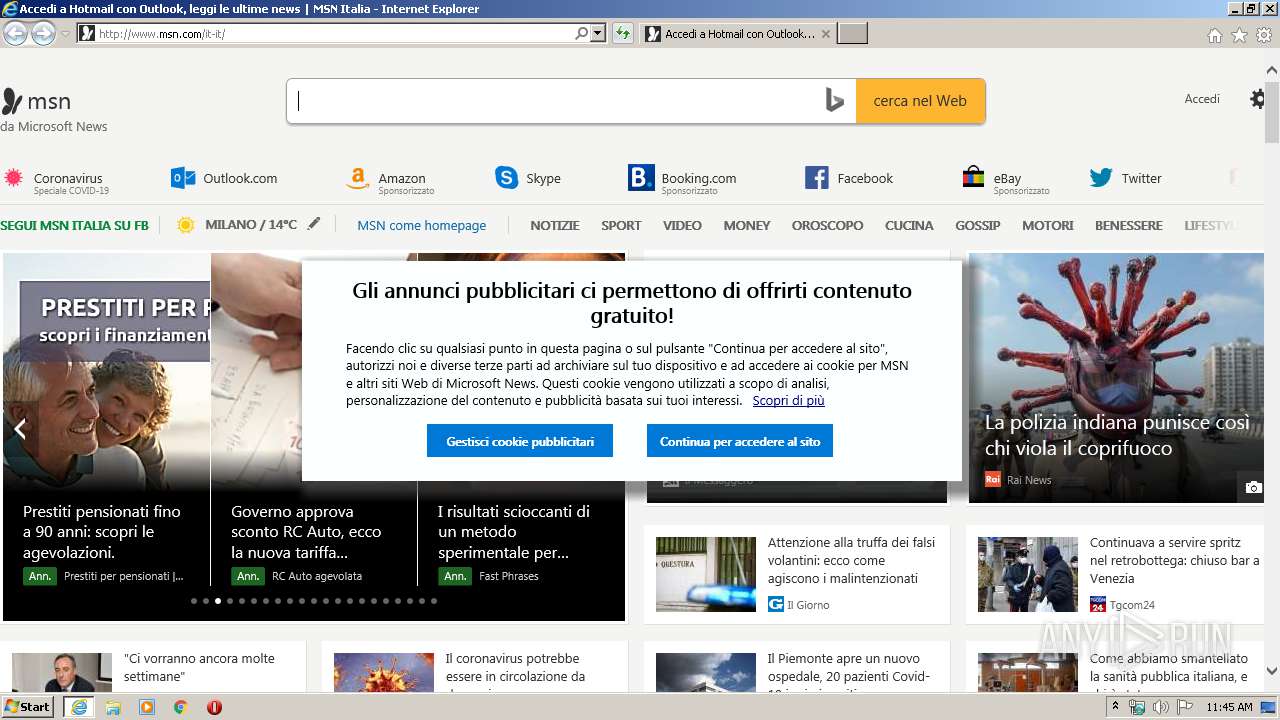Click the browser address bar
The width and height of the screenshot is (1280, 720).
(333, 33)
